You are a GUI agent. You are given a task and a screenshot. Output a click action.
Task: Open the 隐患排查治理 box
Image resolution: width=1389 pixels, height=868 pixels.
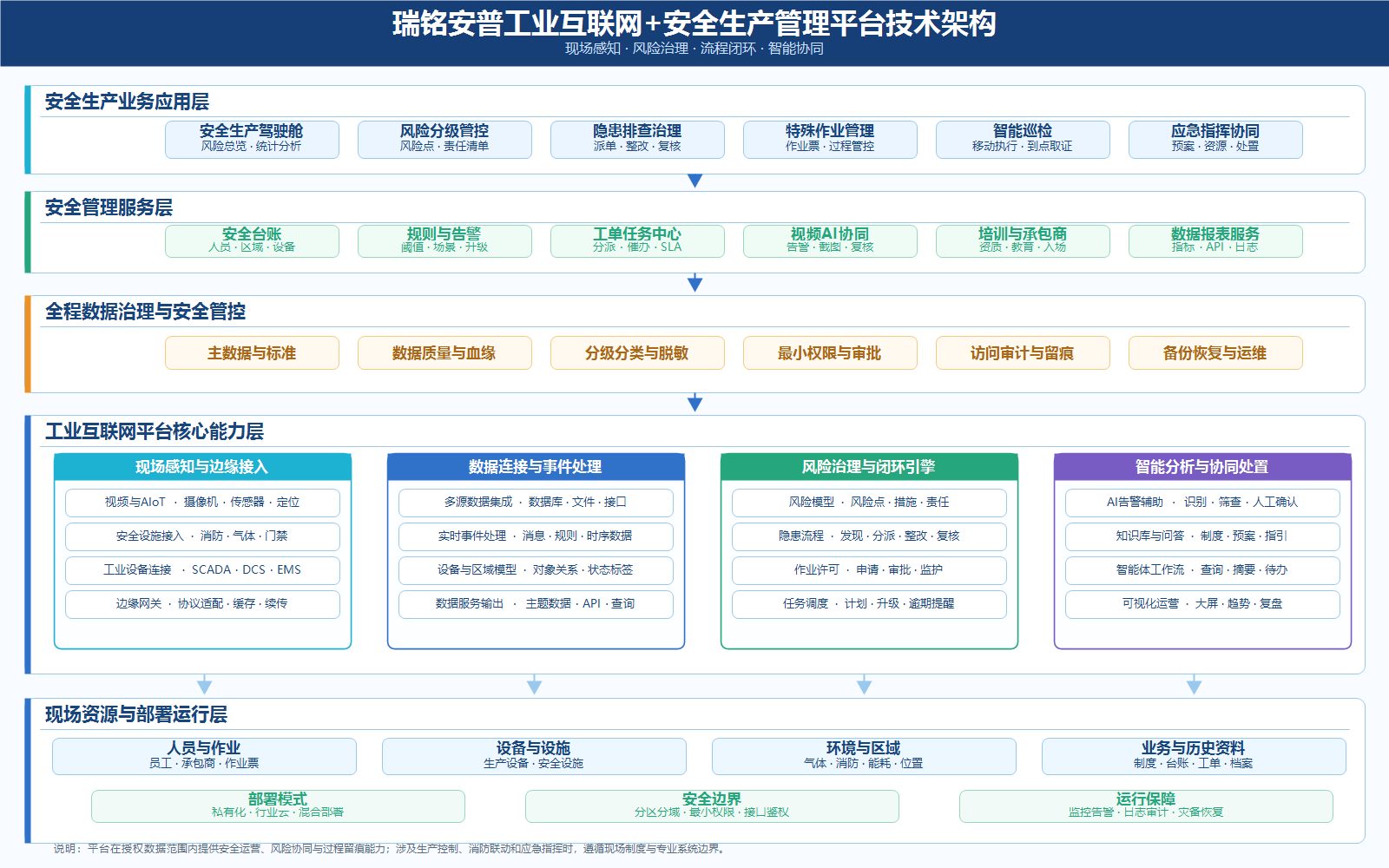[x=637, y=139]
